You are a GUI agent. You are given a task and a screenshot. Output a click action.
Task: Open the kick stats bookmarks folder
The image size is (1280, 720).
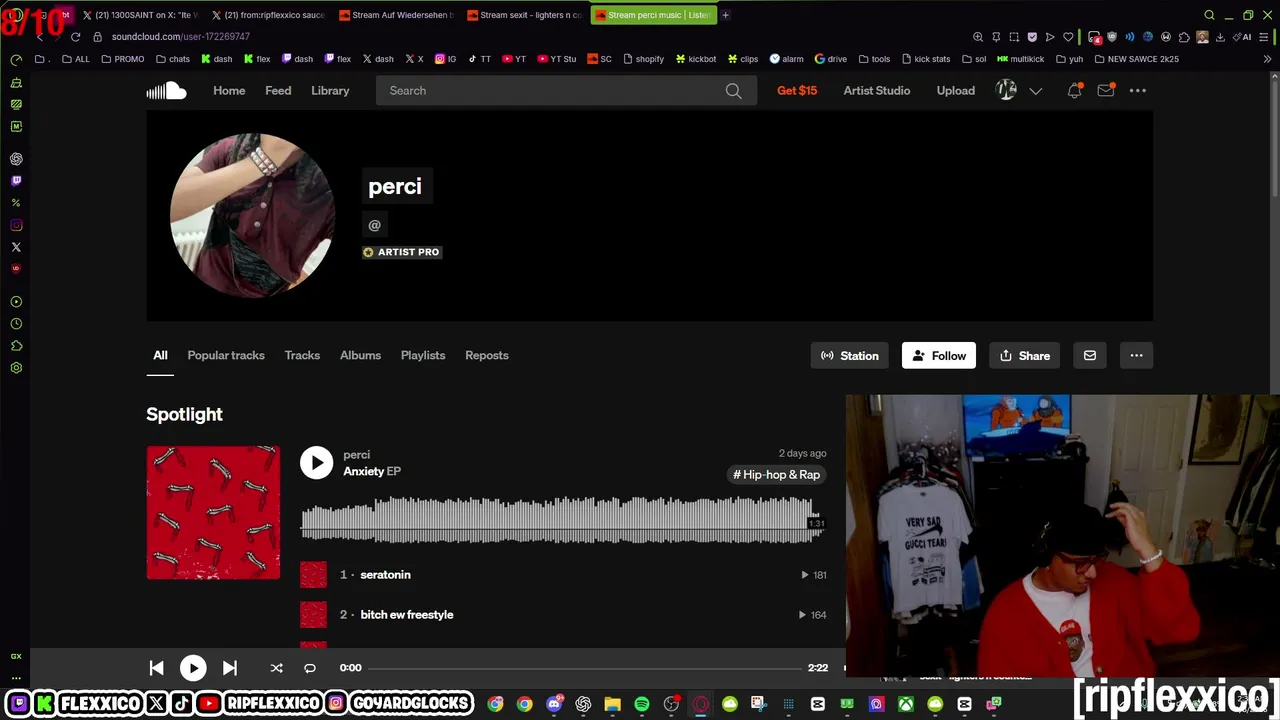point(925,59)
